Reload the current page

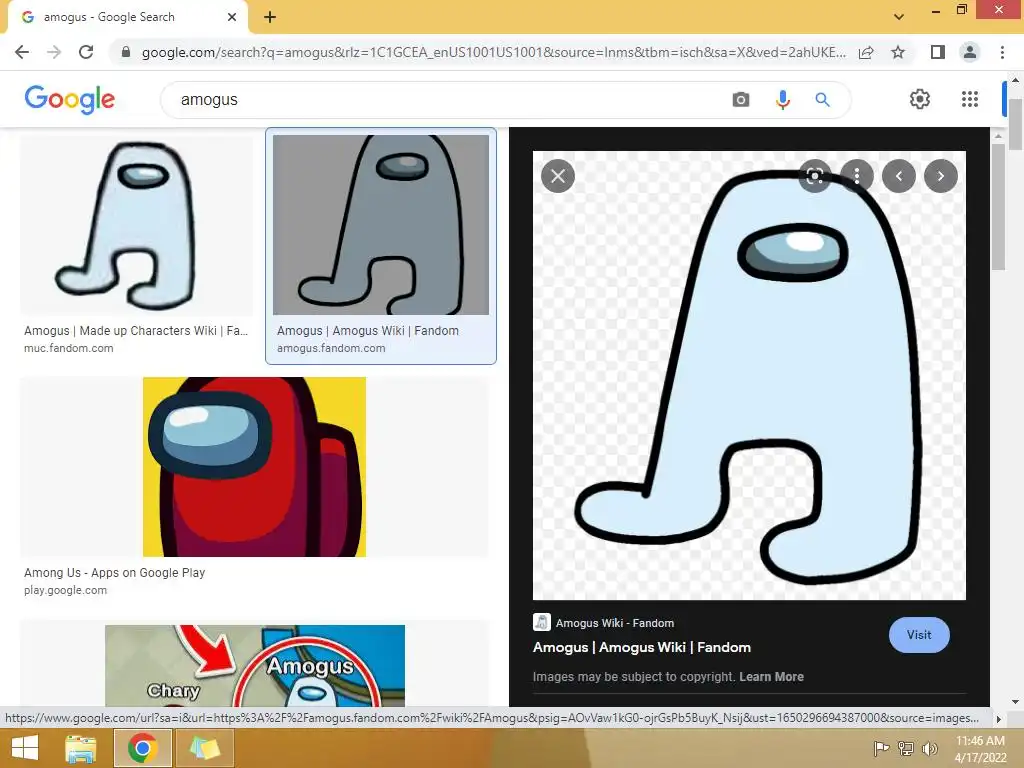86,52
